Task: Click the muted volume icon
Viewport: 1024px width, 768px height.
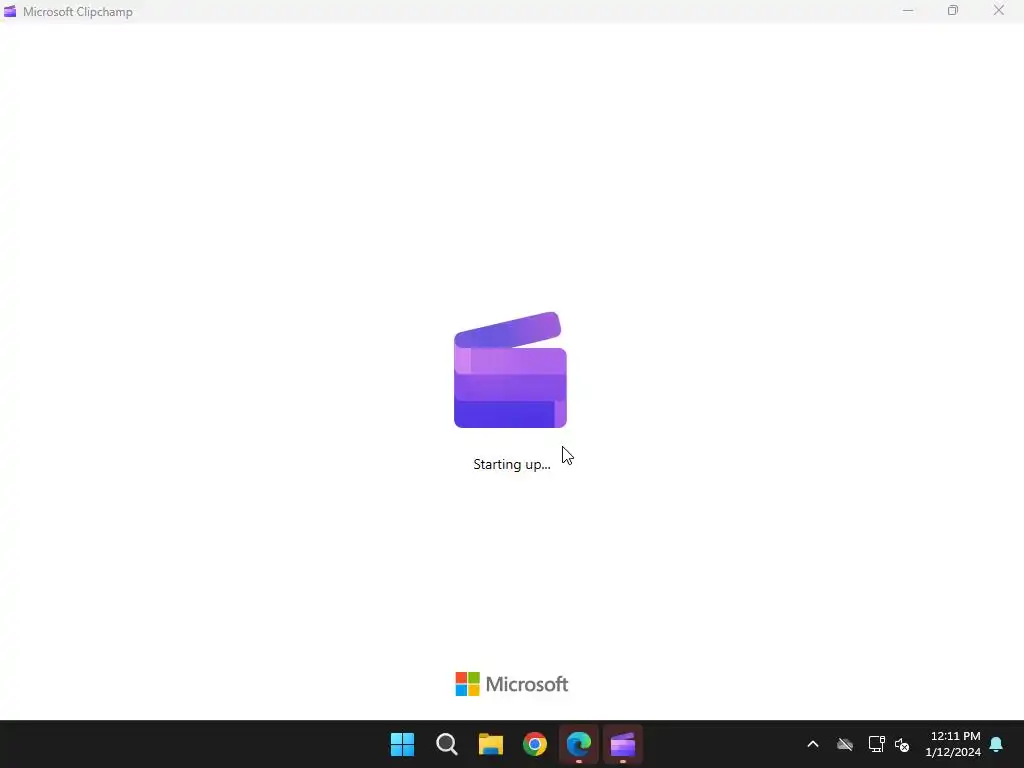Action: point(902,744)
